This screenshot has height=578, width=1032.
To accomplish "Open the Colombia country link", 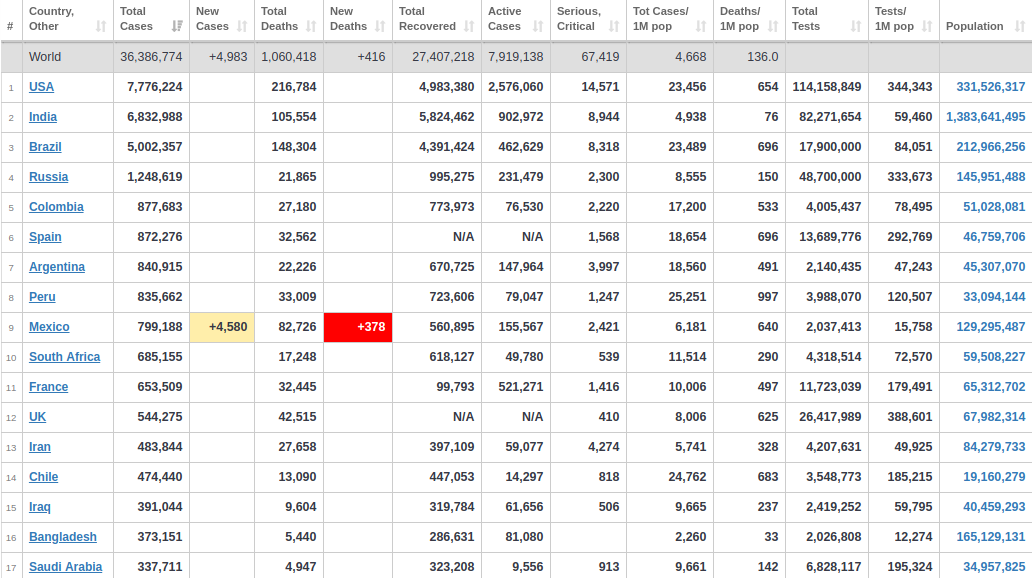I will 56,207.
